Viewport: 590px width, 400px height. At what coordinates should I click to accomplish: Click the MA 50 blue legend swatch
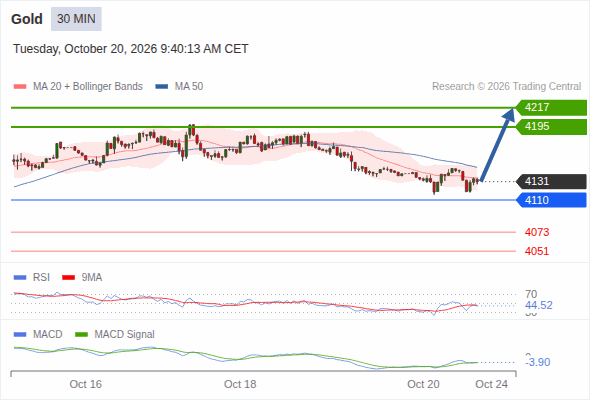(162, 87)
